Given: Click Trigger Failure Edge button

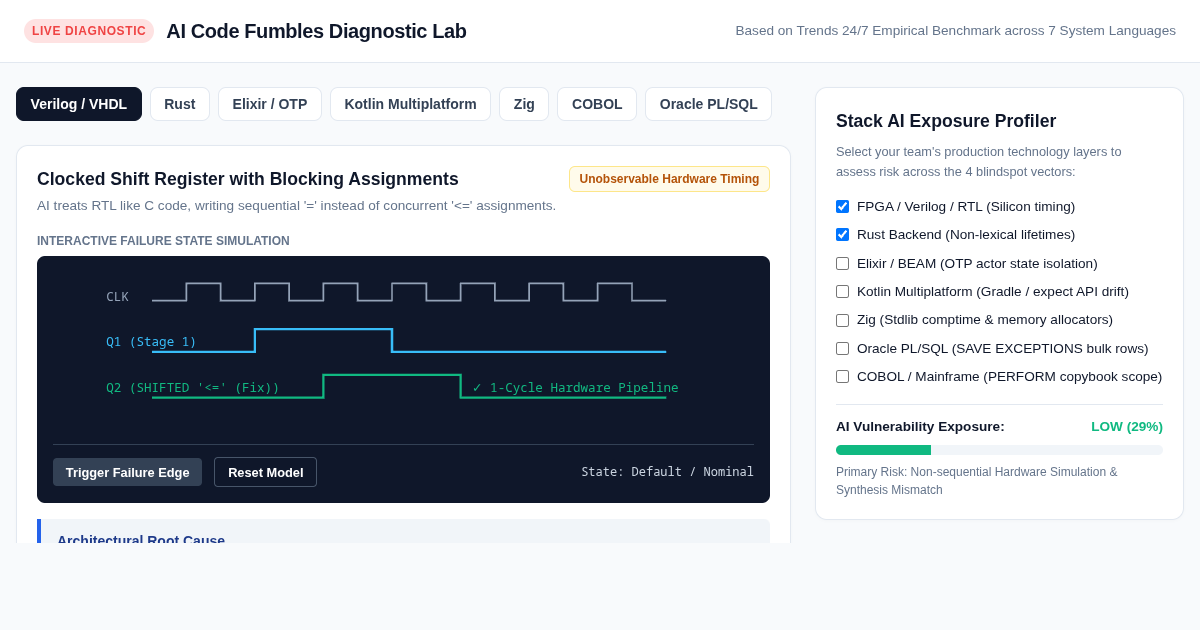Looking at the screenshot, I should click(127, 472).
